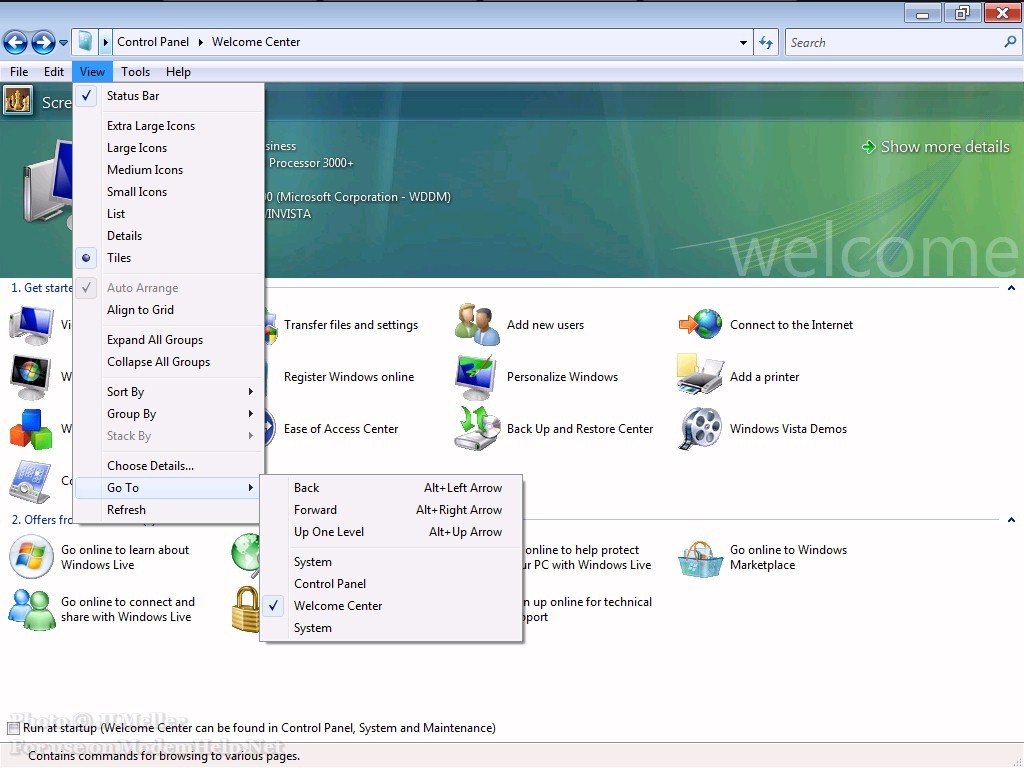Choose Collapse All Groups
The image size is (1024, 768).
point(170,362)
